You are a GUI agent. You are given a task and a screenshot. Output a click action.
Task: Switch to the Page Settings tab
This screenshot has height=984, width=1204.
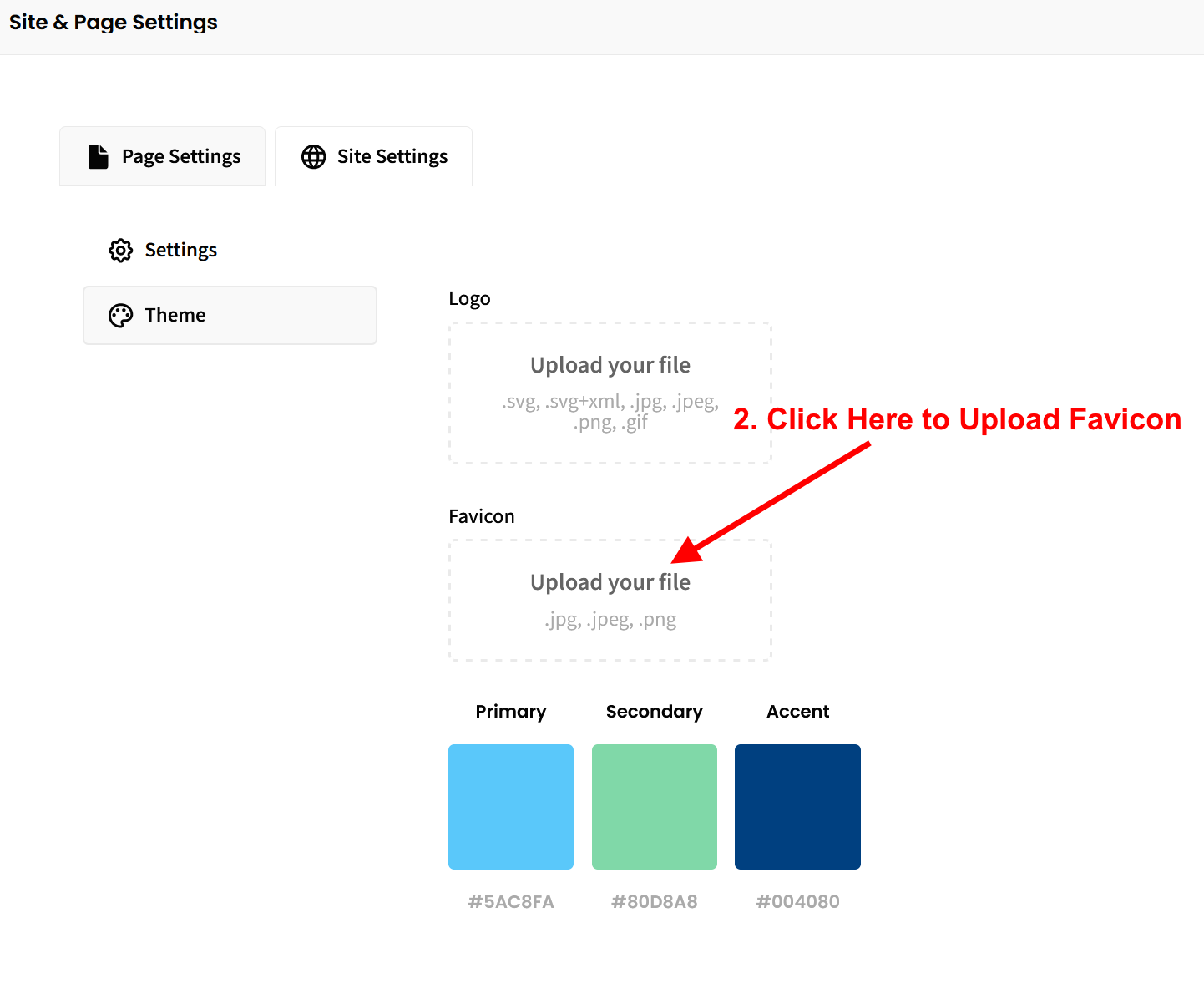pyautogui.click(x=163, y=156)
